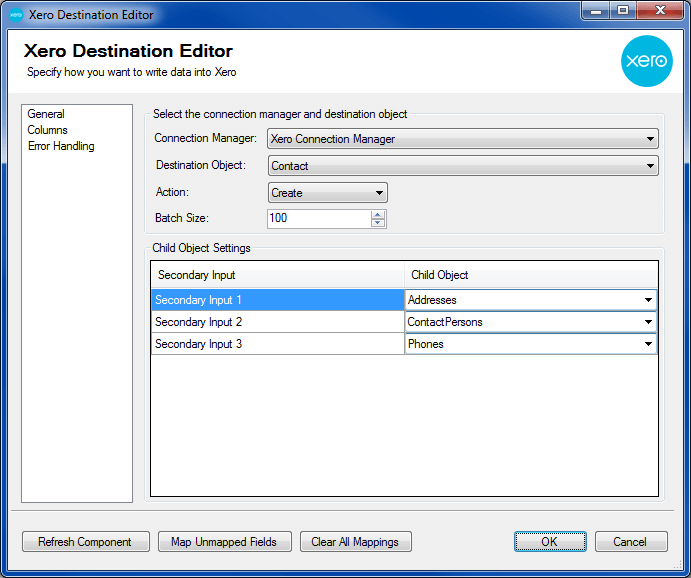Click the Xero icon in title bar
The image size is (691, 578).
[16, 15]
